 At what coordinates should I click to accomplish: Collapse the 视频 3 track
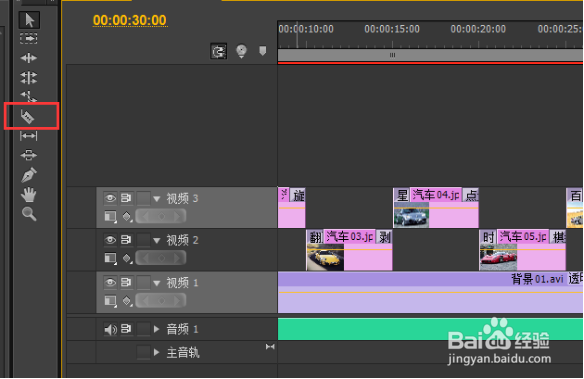157,199
